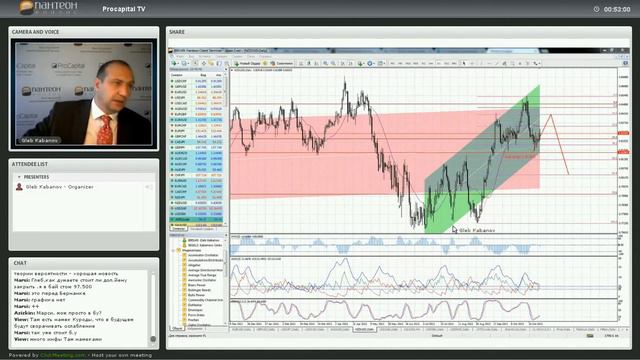Open the Profiles dropdown arrow

pyautogui.click(x=188, y=64)
